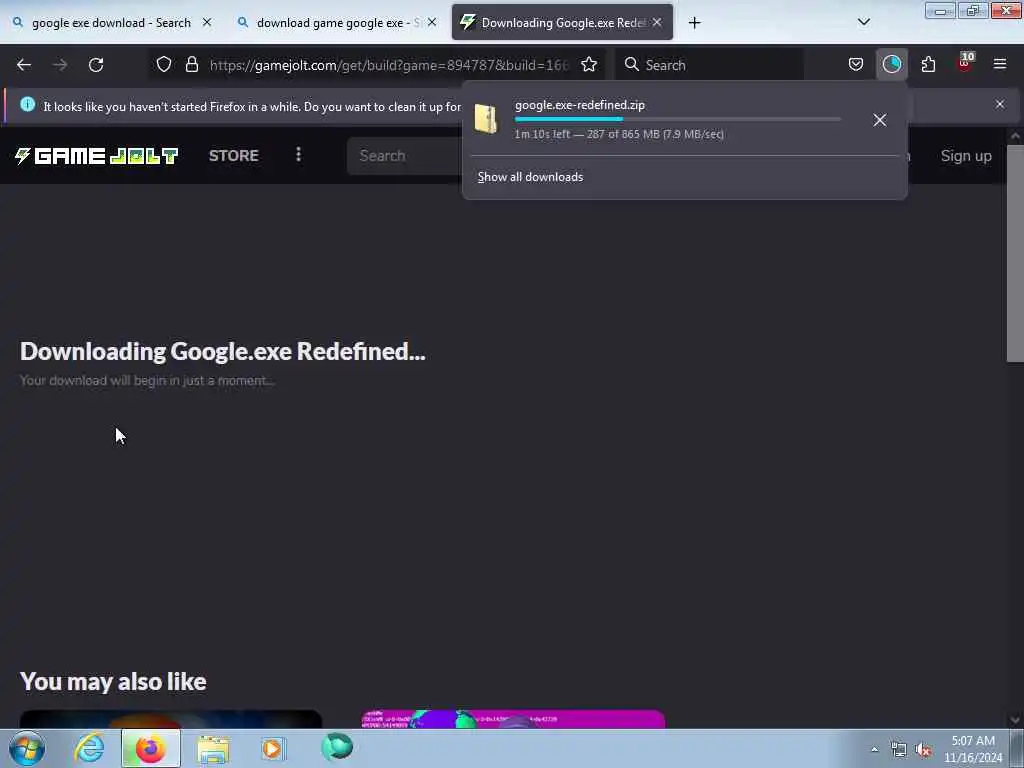Open the Game Jolt logo home link

click(x=97, y=155)
